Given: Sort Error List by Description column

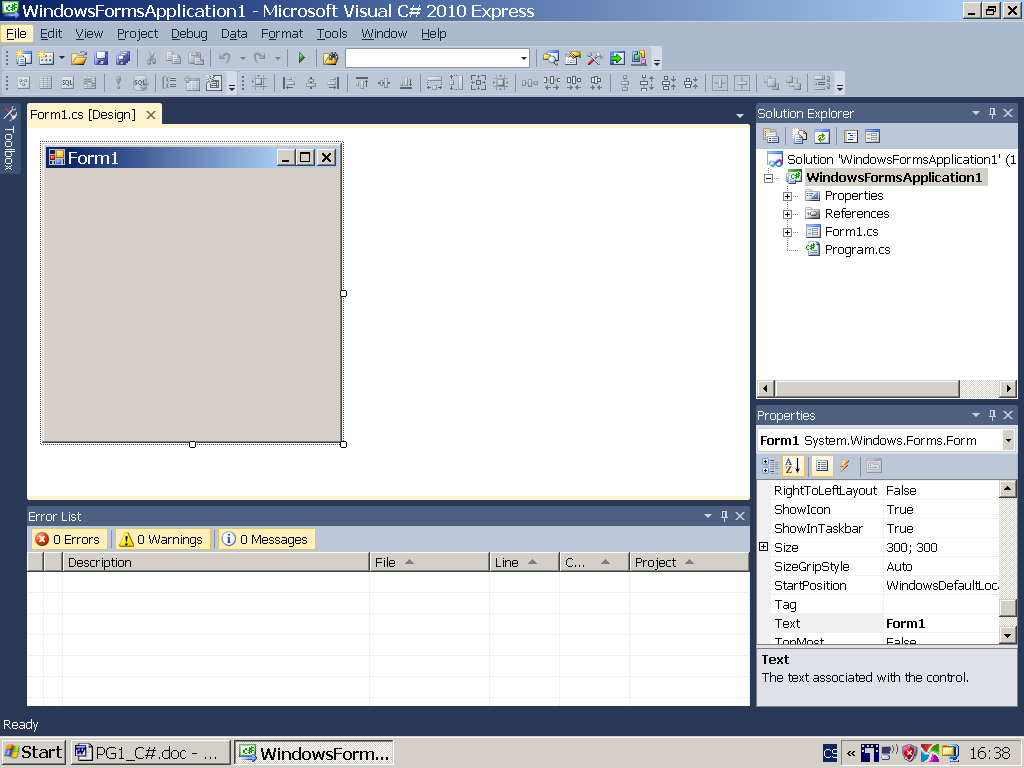Looking at the screenshot, I should 216,562.
